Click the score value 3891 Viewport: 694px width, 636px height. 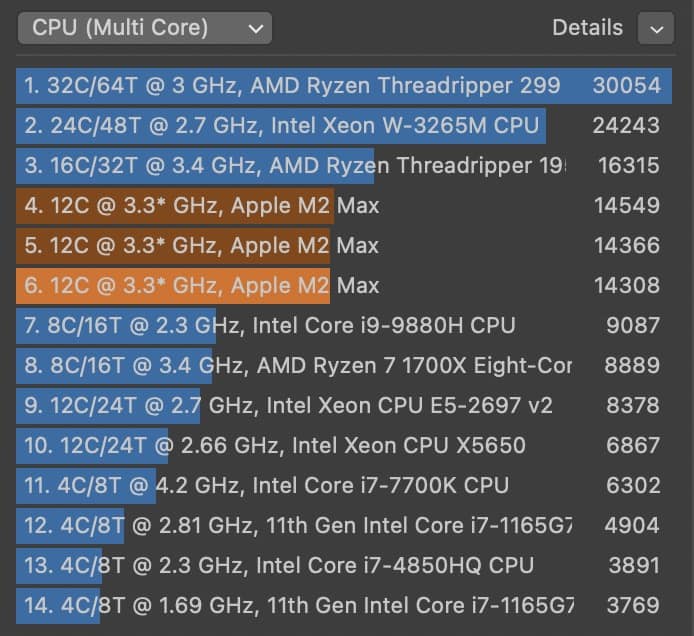[x=634, y=566]
